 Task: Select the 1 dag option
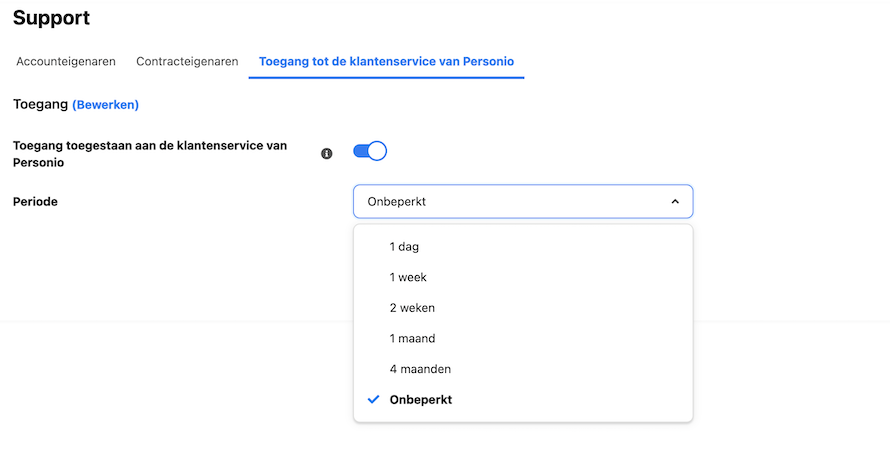[523, 247]
